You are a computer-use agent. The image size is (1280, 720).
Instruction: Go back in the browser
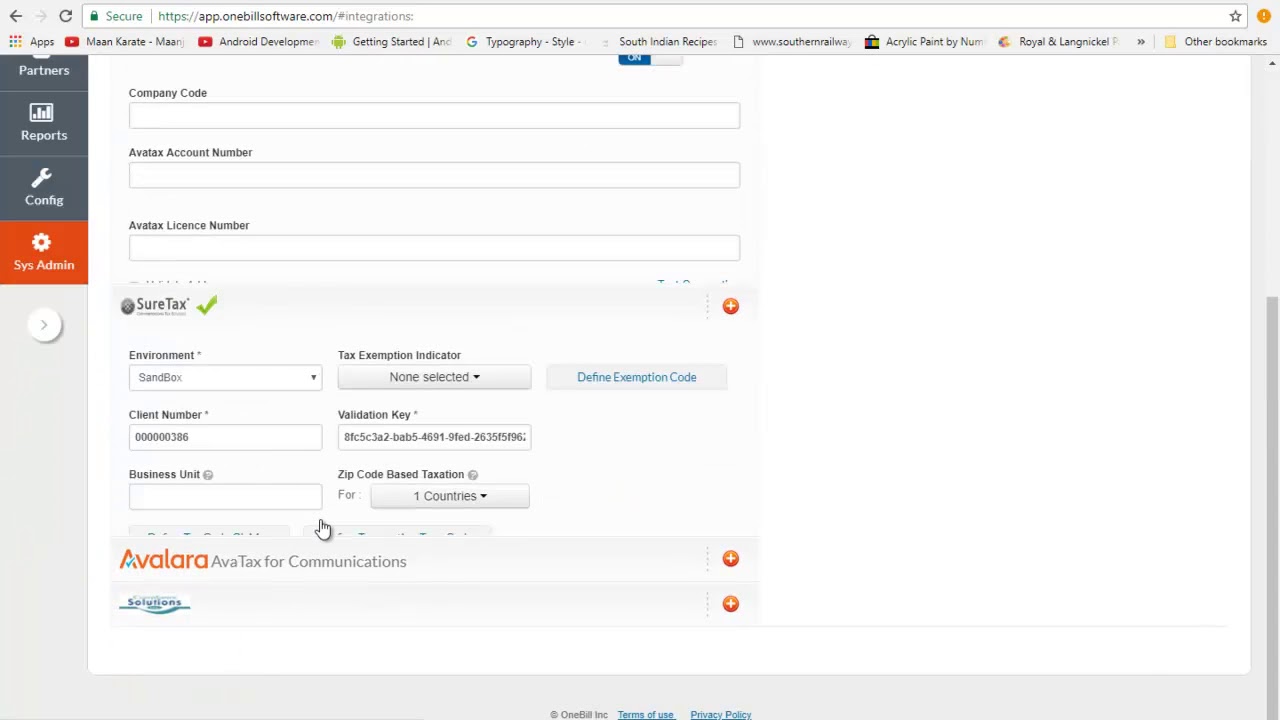coord(15,16)
